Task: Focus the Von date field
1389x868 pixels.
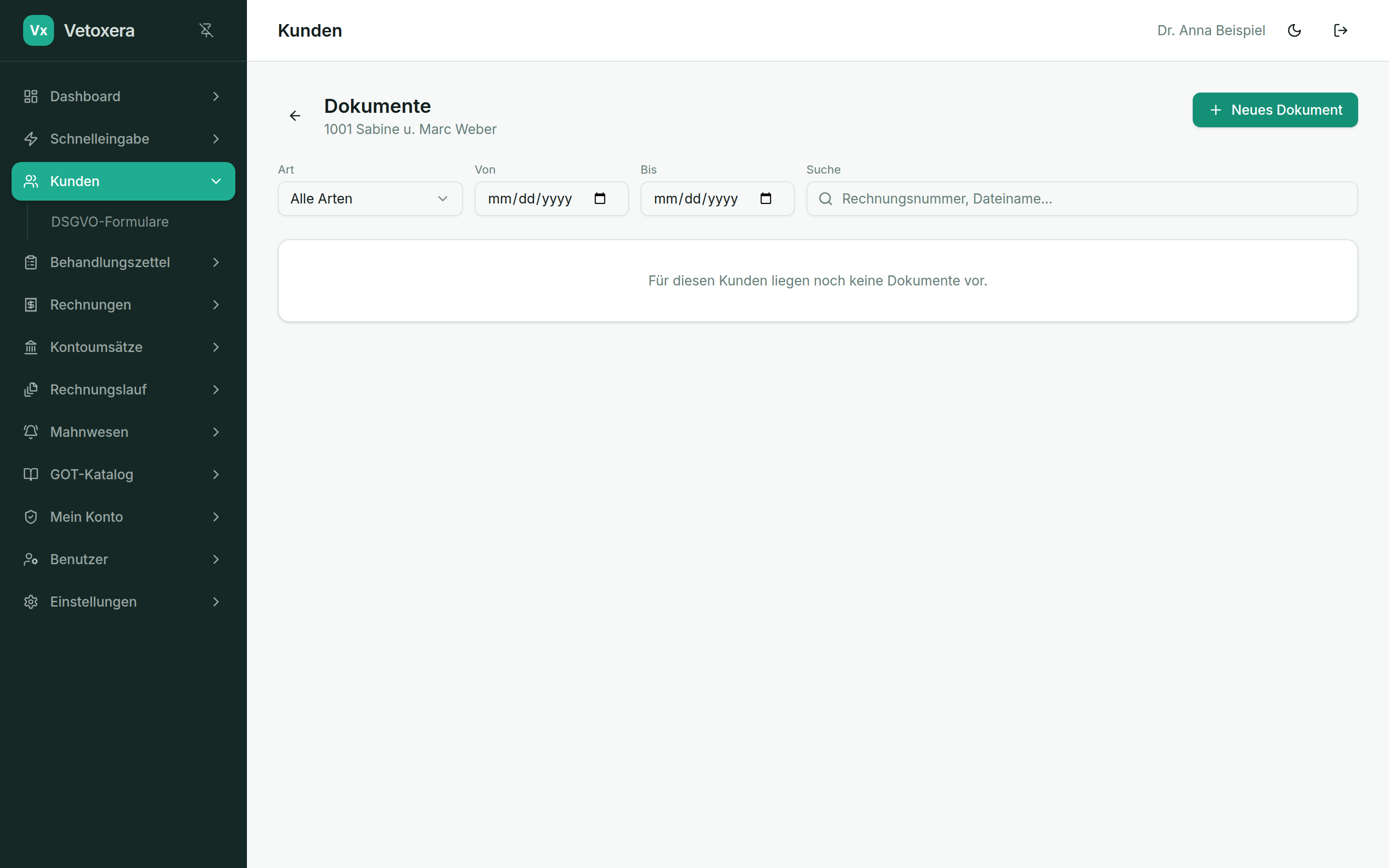Action: [552, 199]
